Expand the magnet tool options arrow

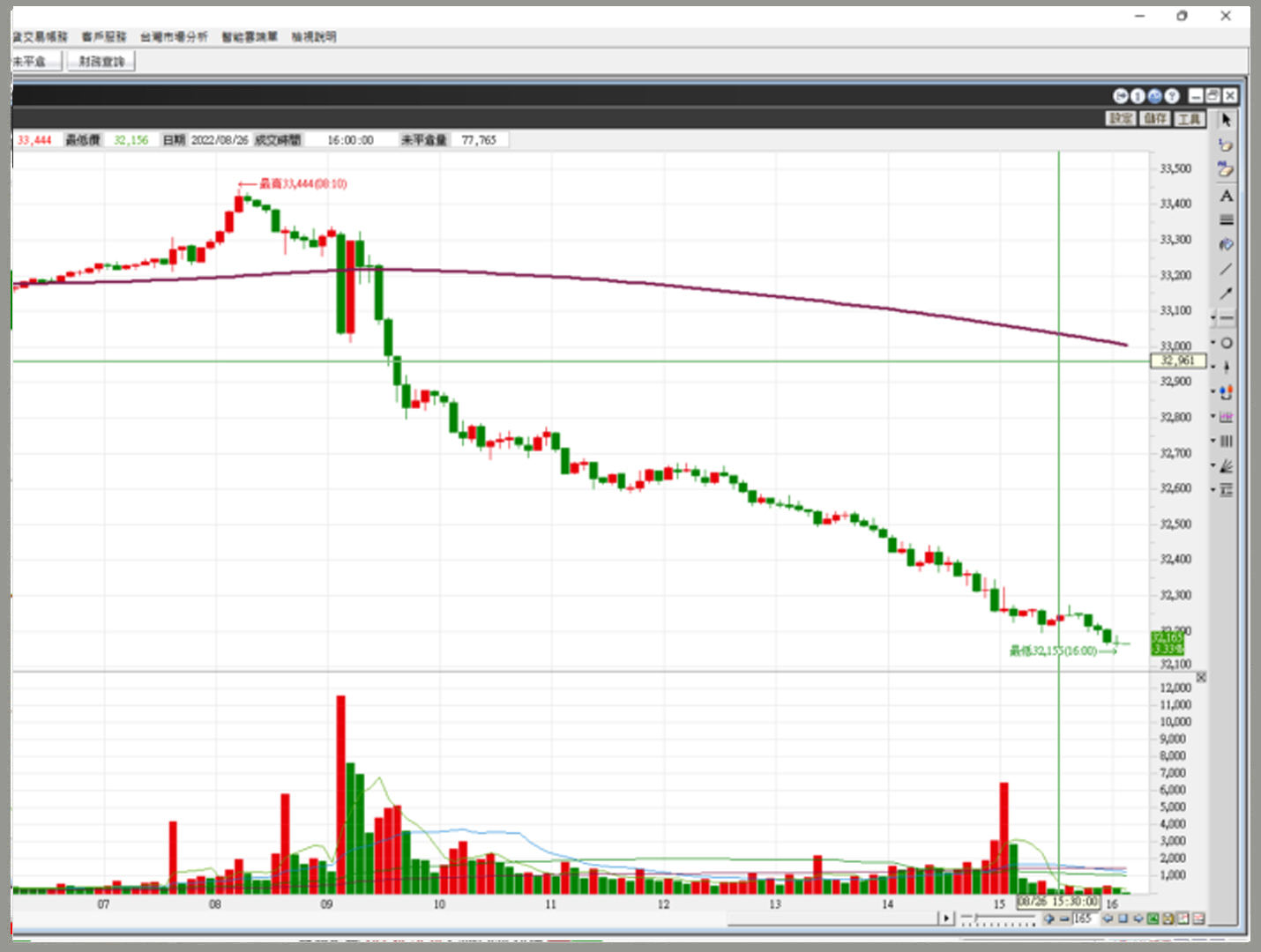(x=1213, y=391)
